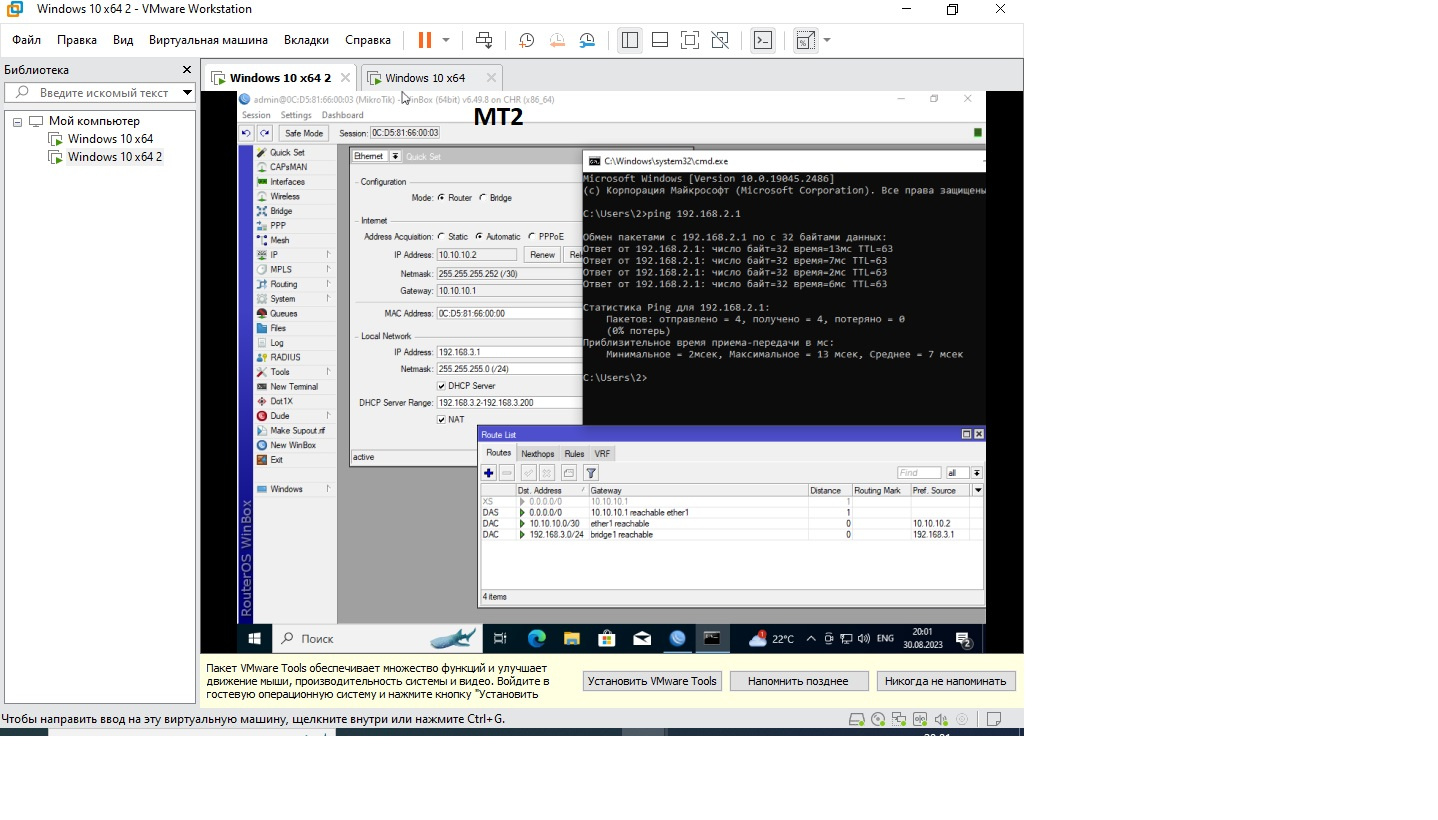Click the filter funnel icon in Route List

coord(591,473)
